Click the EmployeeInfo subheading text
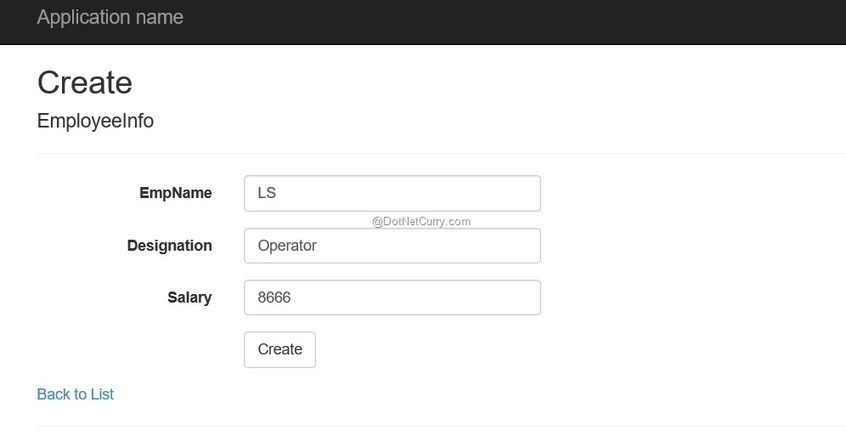 (x=95, y=121)
